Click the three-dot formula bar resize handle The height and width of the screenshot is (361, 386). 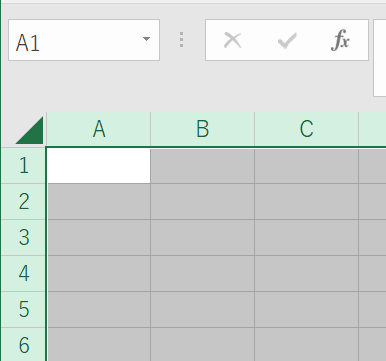[181, 40]
